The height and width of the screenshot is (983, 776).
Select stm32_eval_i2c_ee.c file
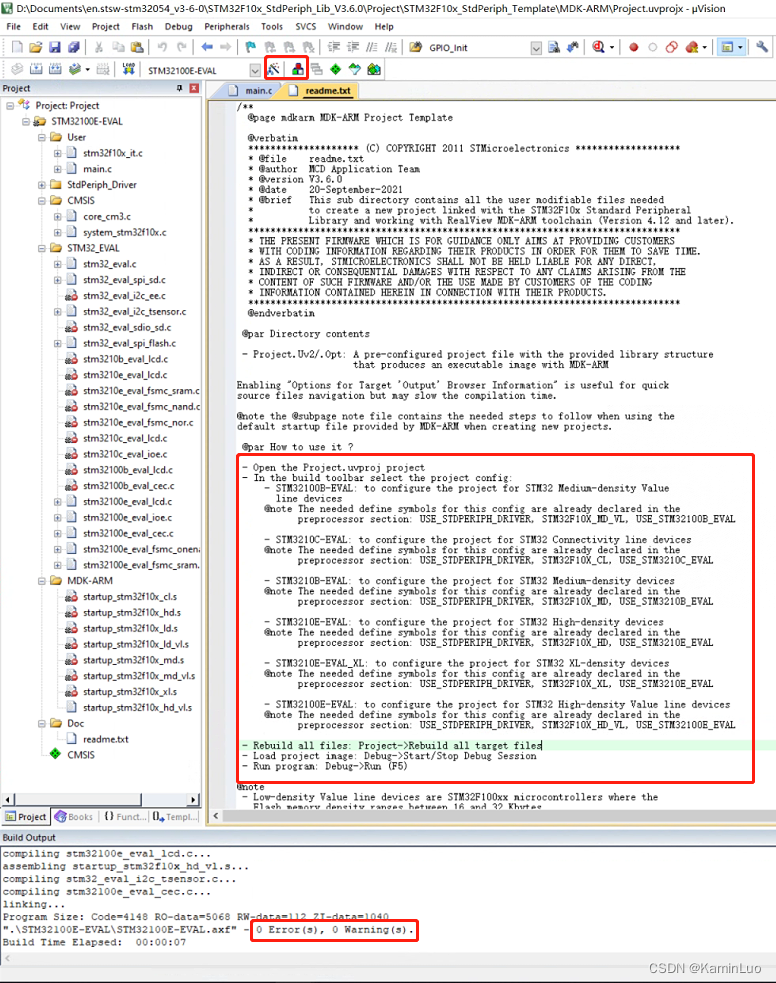(x=124, y=295)
